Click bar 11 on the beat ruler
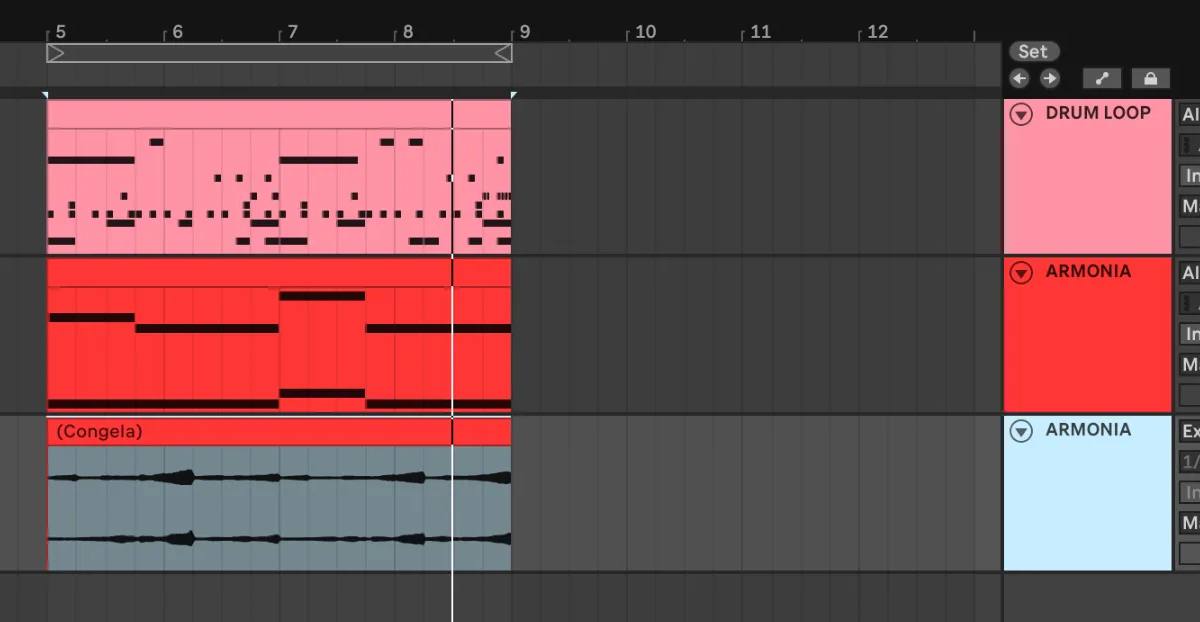This screenshot has width=1200, height=622. pos(761,32)
